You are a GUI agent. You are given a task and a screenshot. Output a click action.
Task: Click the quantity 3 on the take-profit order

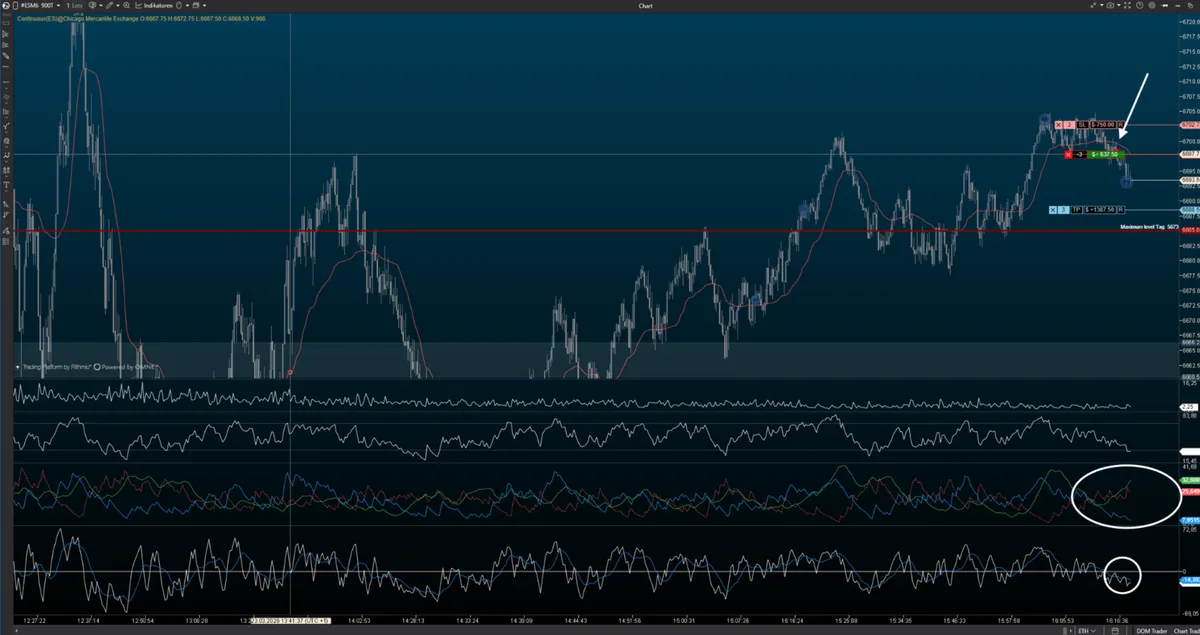(x=1064, y=210)
